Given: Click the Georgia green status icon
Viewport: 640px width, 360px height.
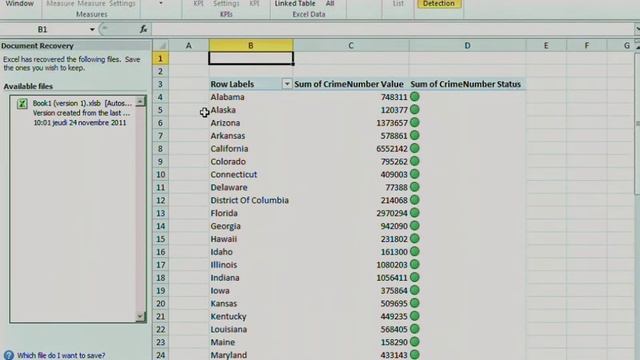Looking at the screenshot, I should point(415,226).
